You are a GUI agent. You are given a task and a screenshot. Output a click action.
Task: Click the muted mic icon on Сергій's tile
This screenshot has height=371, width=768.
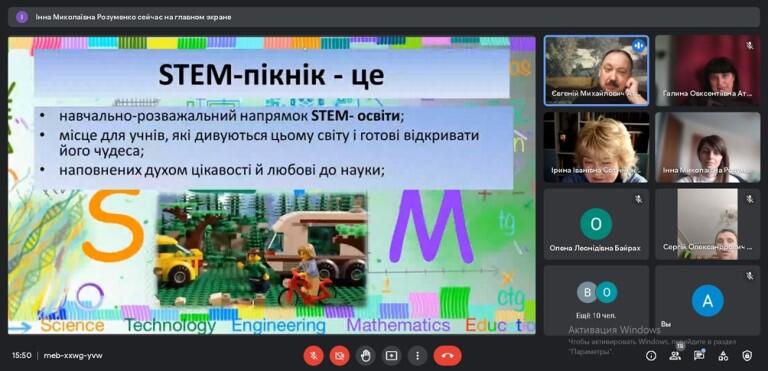(x=749, y=199)
